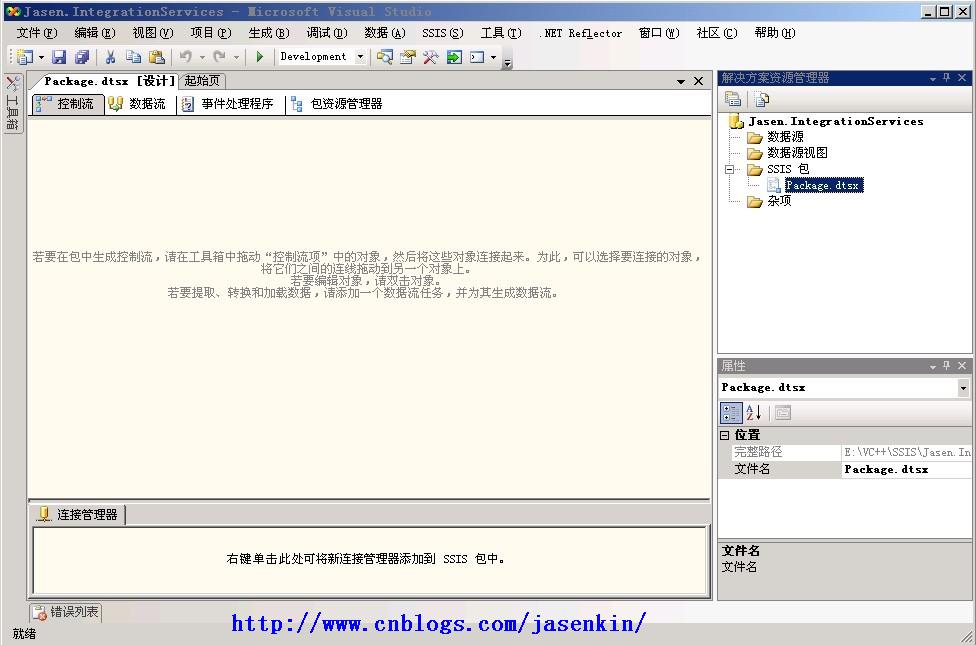Click the Redo arrow icon
This screenshot has height=645, width=976.
(x=219, y=57)
